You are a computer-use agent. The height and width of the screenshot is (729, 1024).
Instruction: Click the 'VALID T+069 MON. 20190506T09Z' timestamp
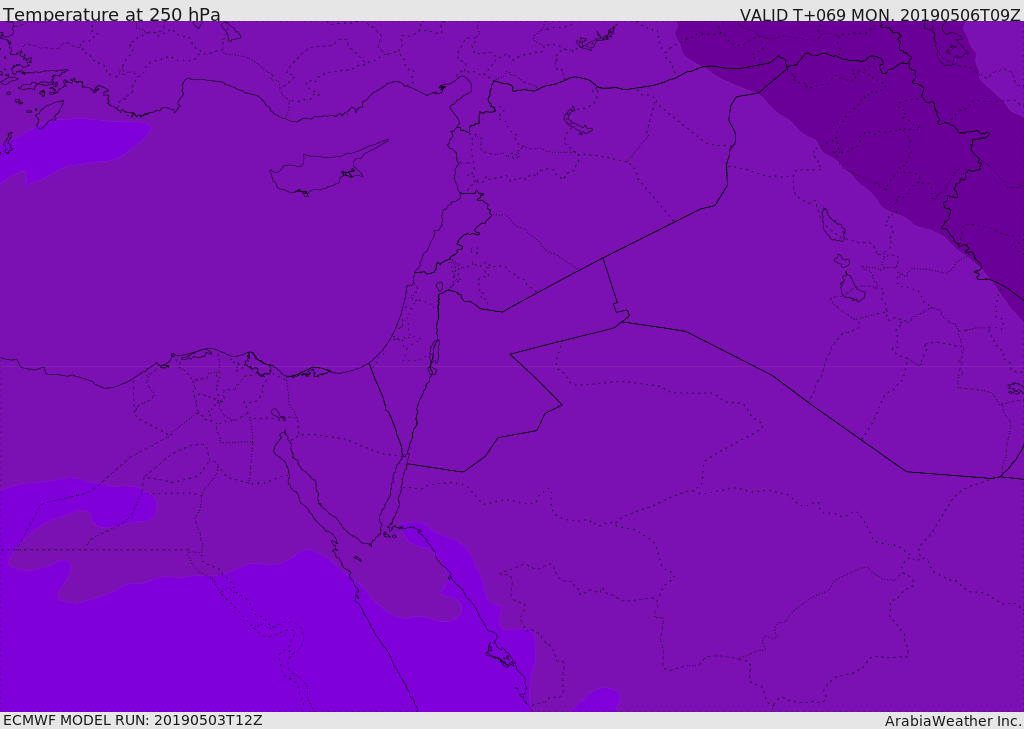pos(880,14)
